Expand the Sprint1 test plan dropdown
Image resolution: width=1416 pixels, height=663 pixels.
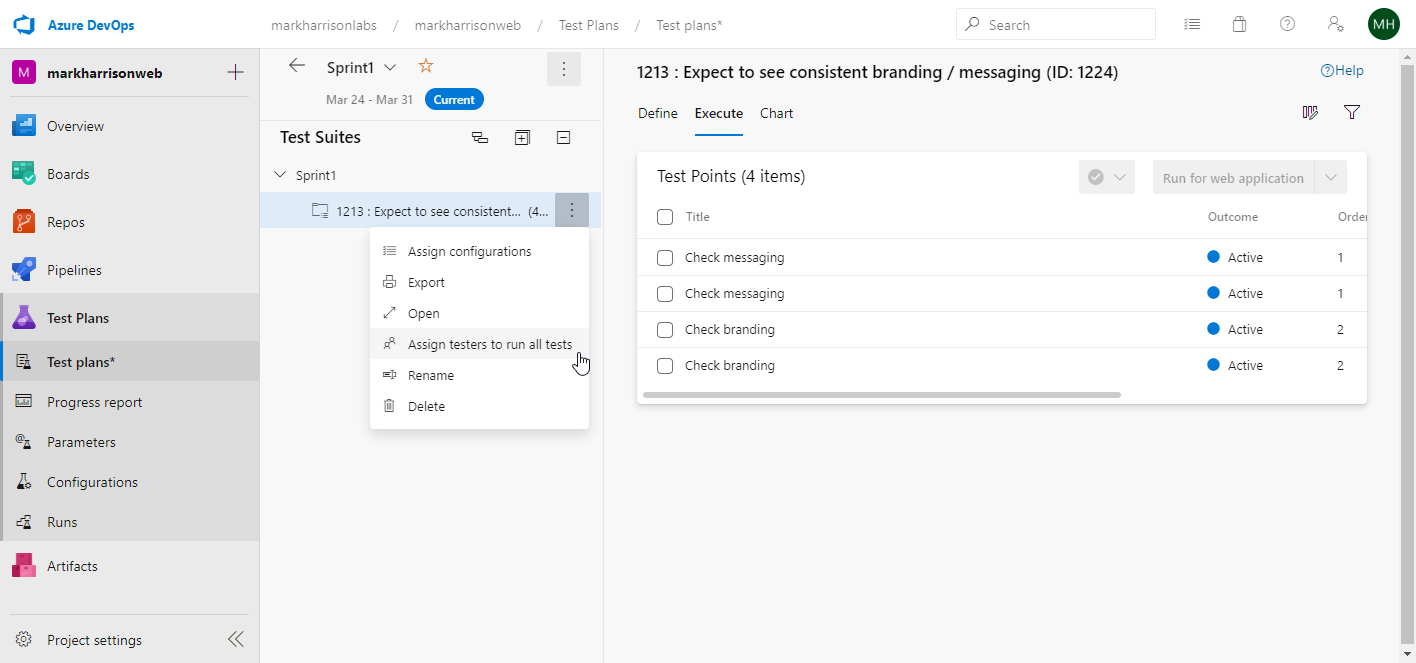tap(390, 67)
